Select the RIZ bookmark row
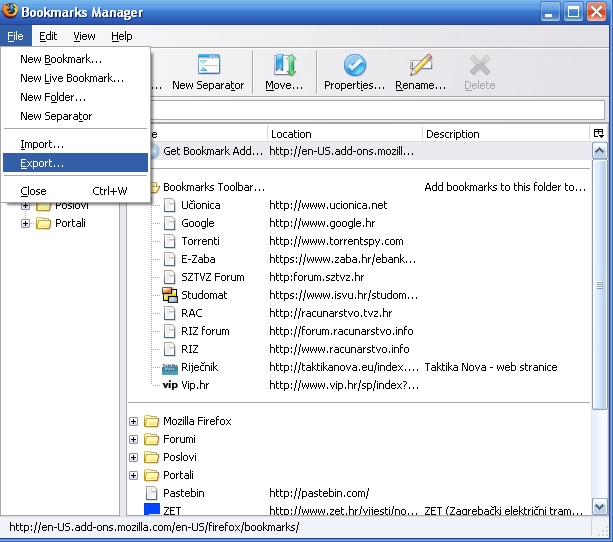Viewport: 613px width, 542px height. coord(358,349)
